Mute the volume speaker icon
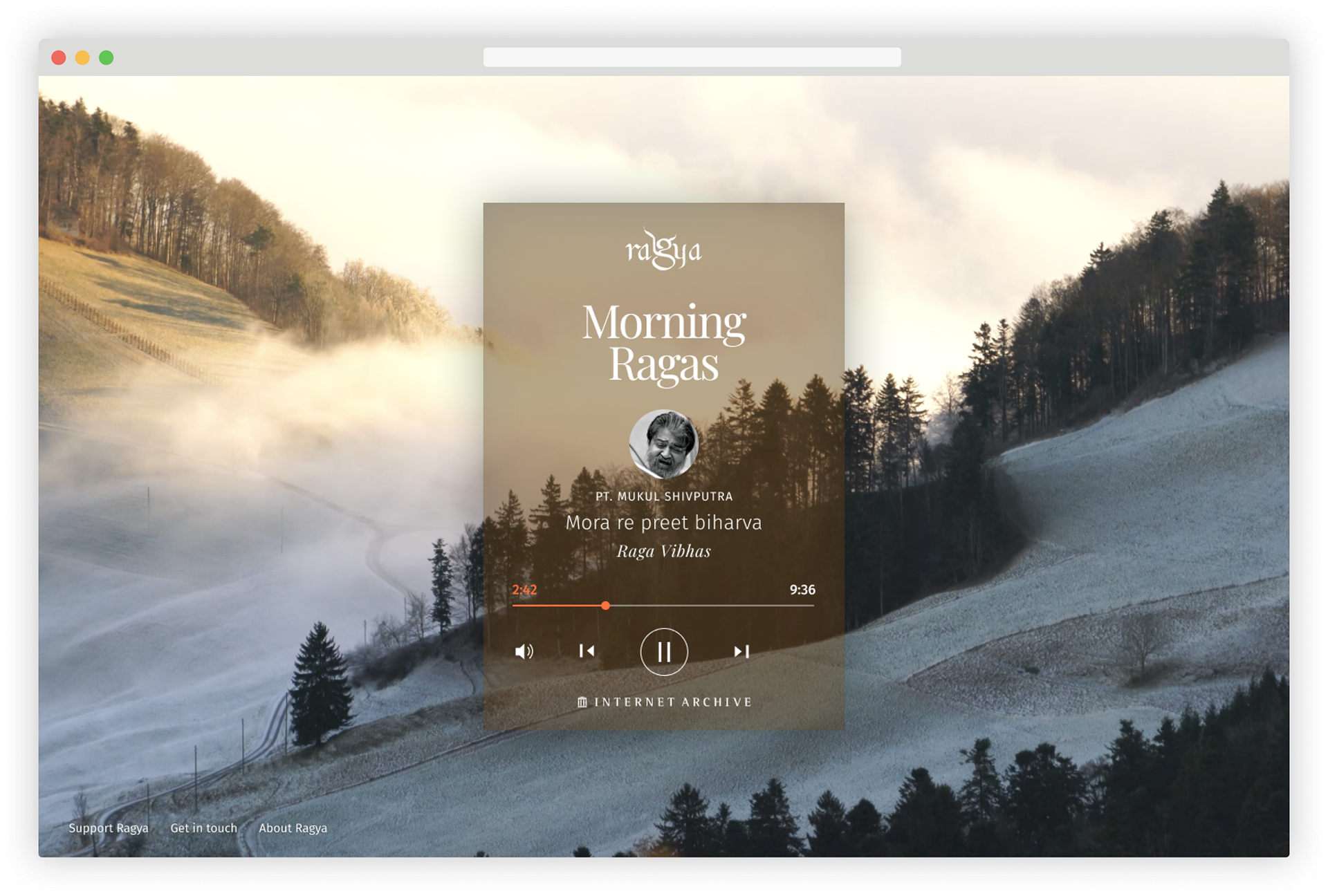Screen dimensions: 1328x896 524,651
